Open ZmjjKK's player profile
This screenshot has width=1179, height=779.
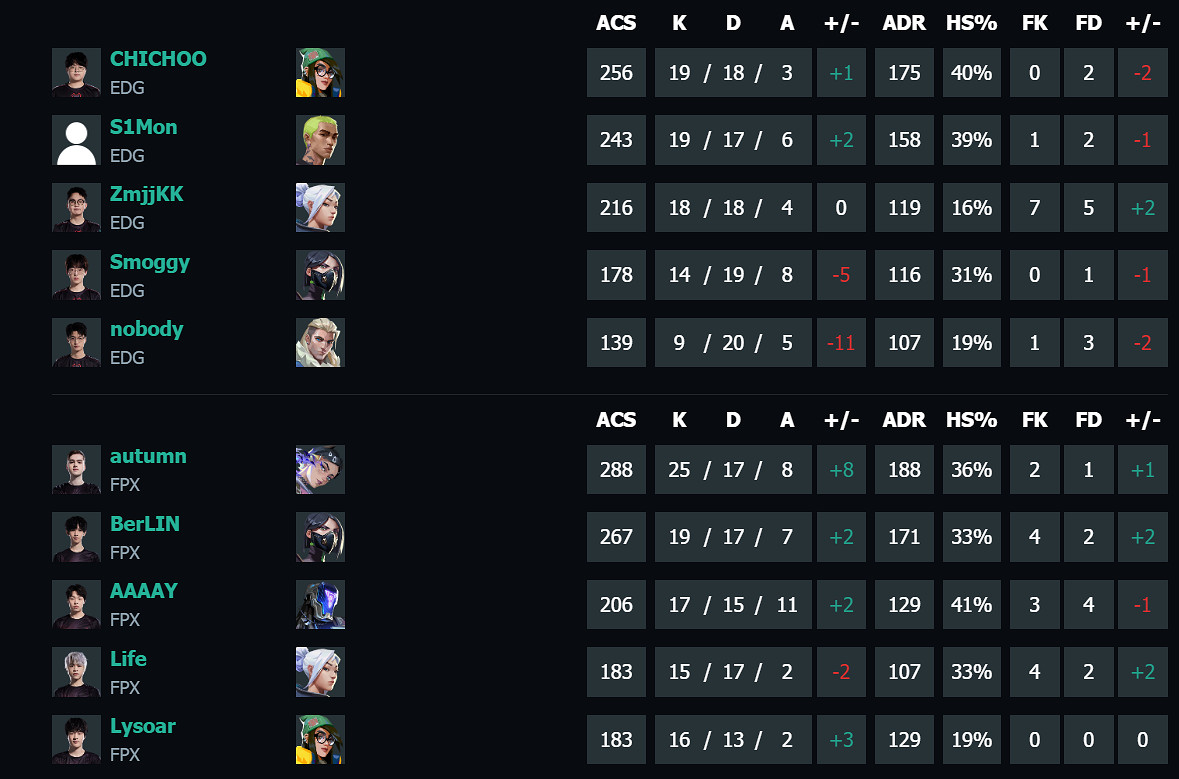click(x=146, y=194)
